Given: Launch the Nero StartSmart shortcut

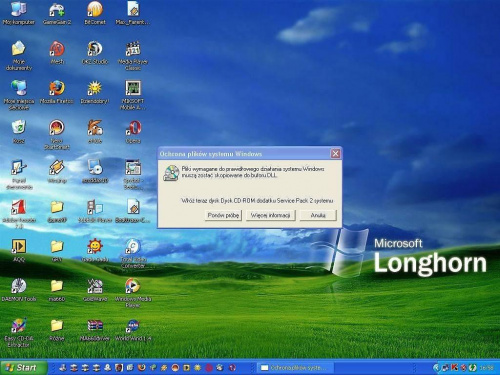Looking at the screenshot, I should tap(57, 135).
